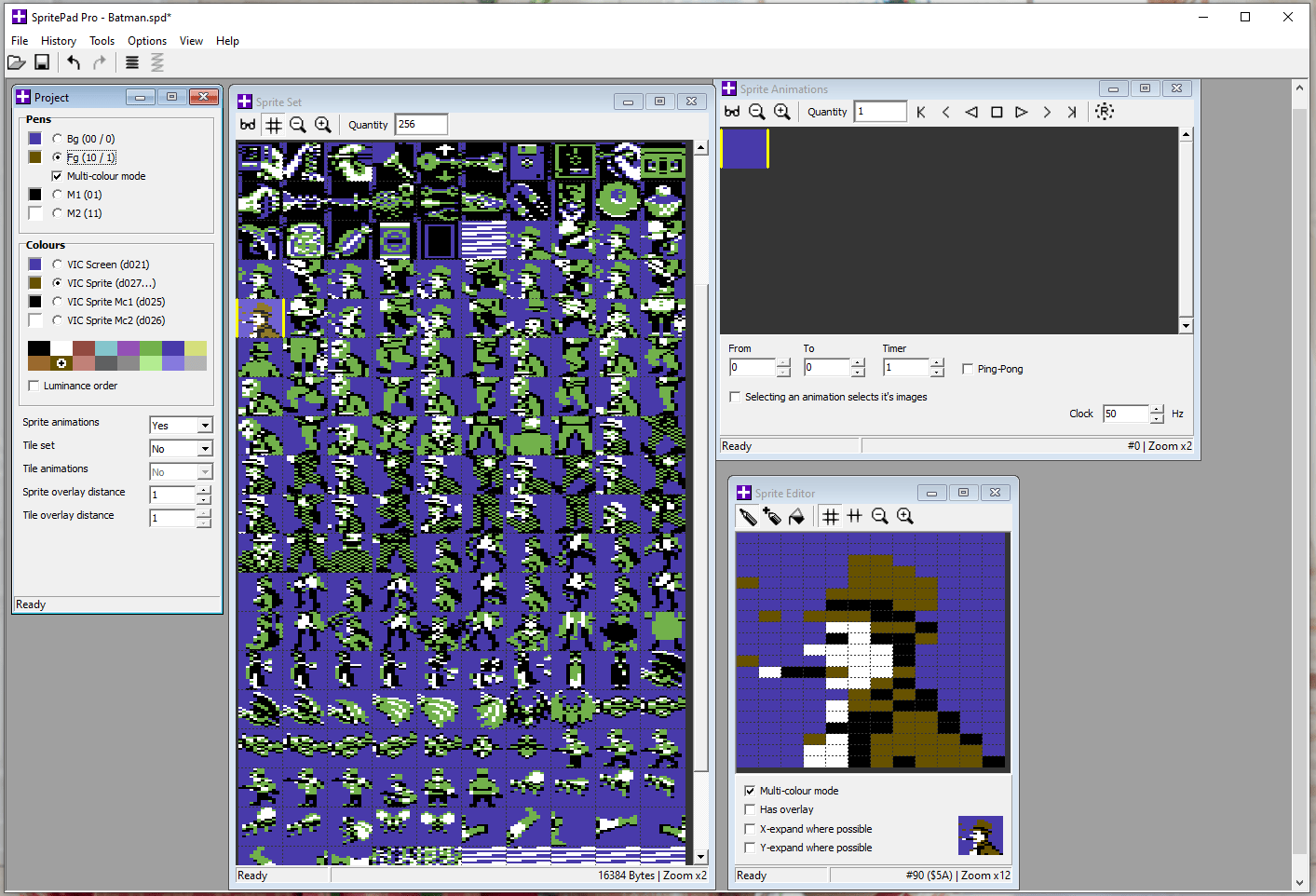Screen dimensions: 1316x896
Task: Enable Y-expand where possible
Action: 750,848
